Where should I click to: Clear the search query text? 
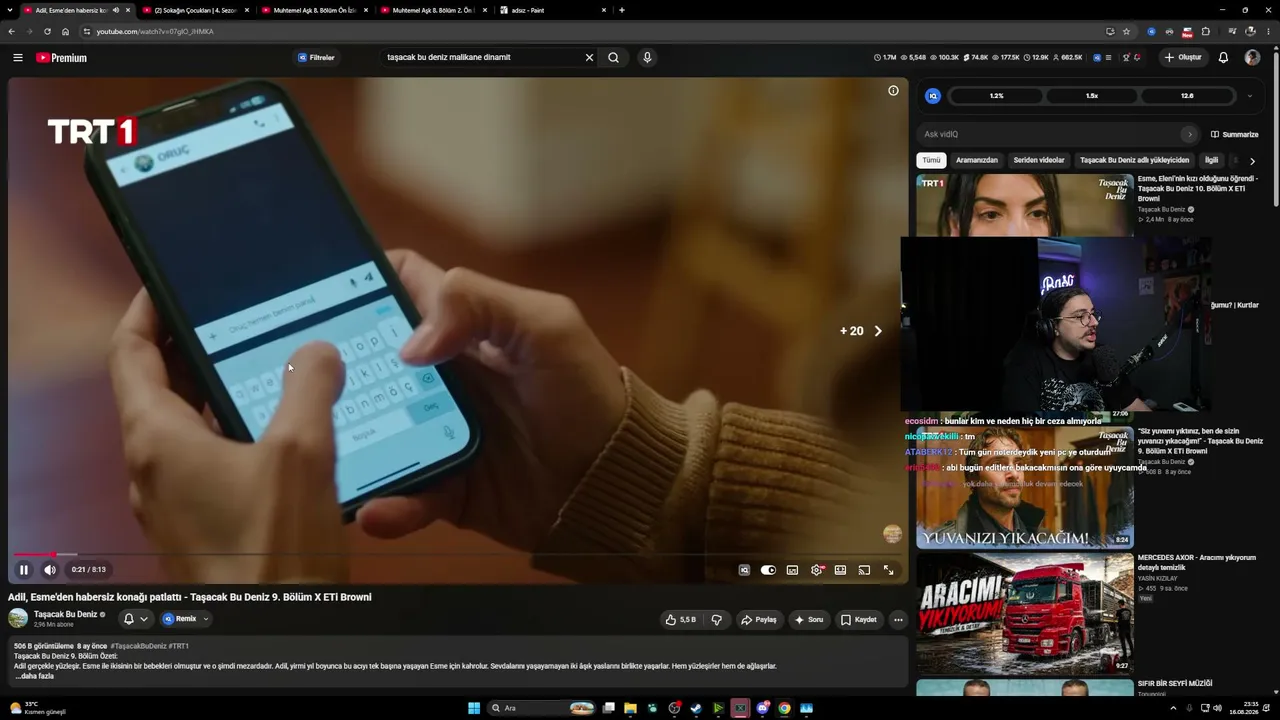point(589,58)
